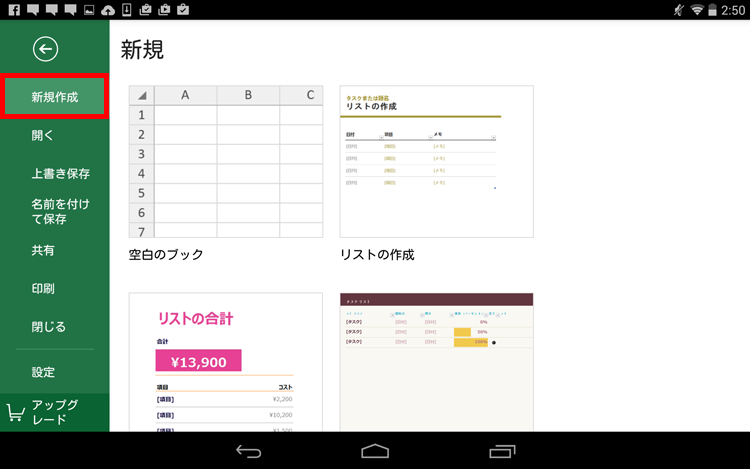Tap the download notification icon in status bar
The image size is (750, 469).
pos(127,10)
